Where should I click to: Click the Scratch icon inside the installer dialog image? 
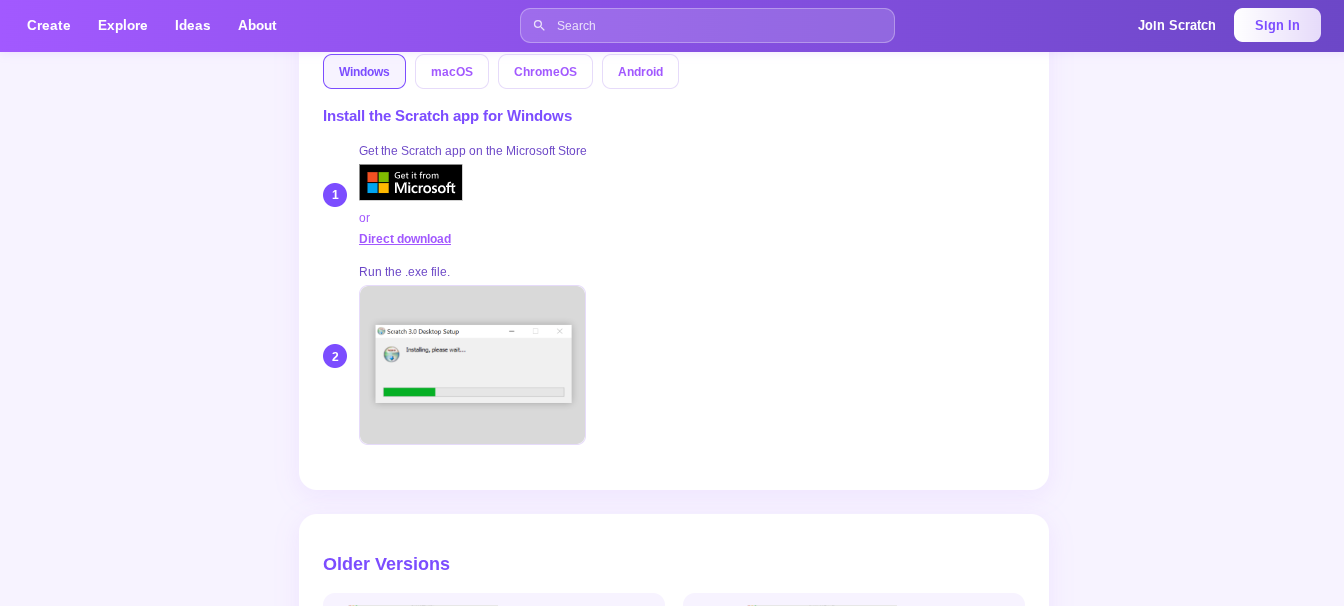[391, 354]
